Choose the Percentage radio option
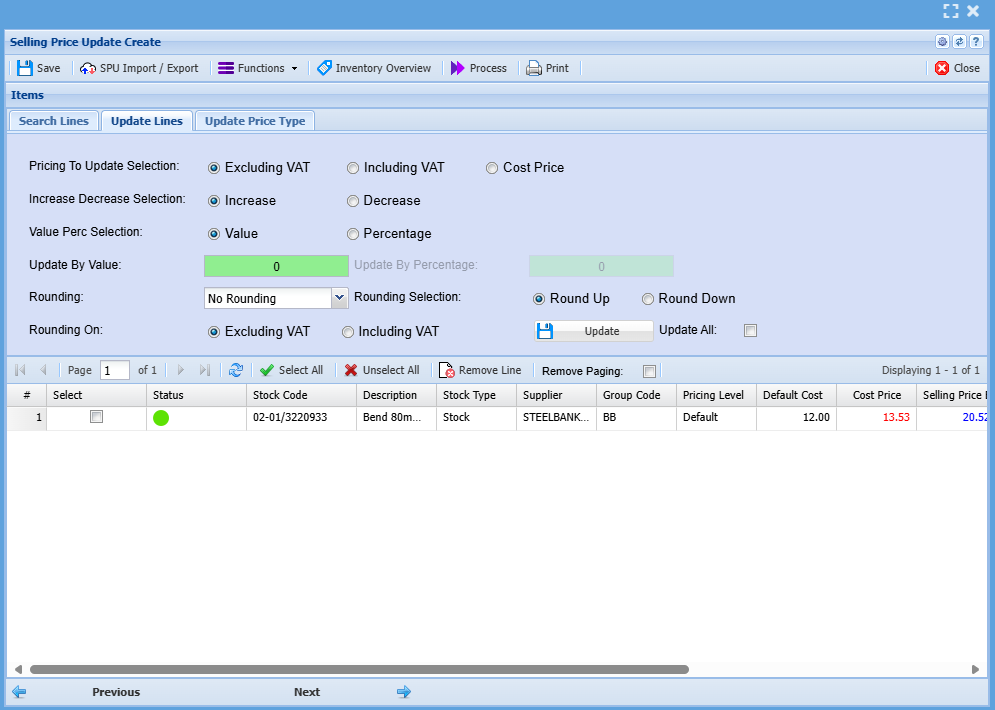The height and width of the screenshot is (710, 995). click(353, 234)
